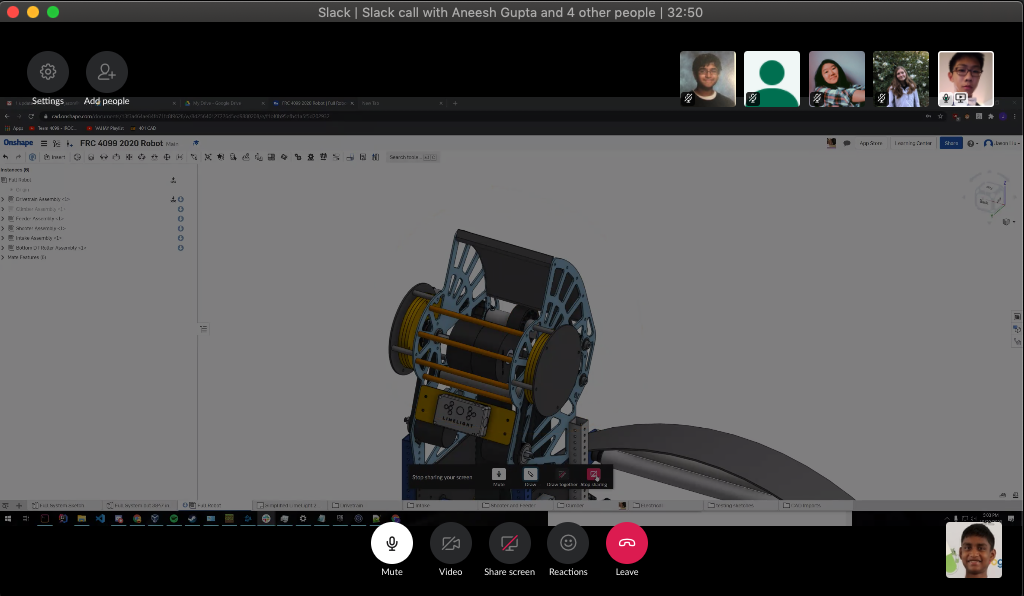Expand the Shooter Assembly tree node
Screen dimensions: 1024x596
[x=3, y=228]
